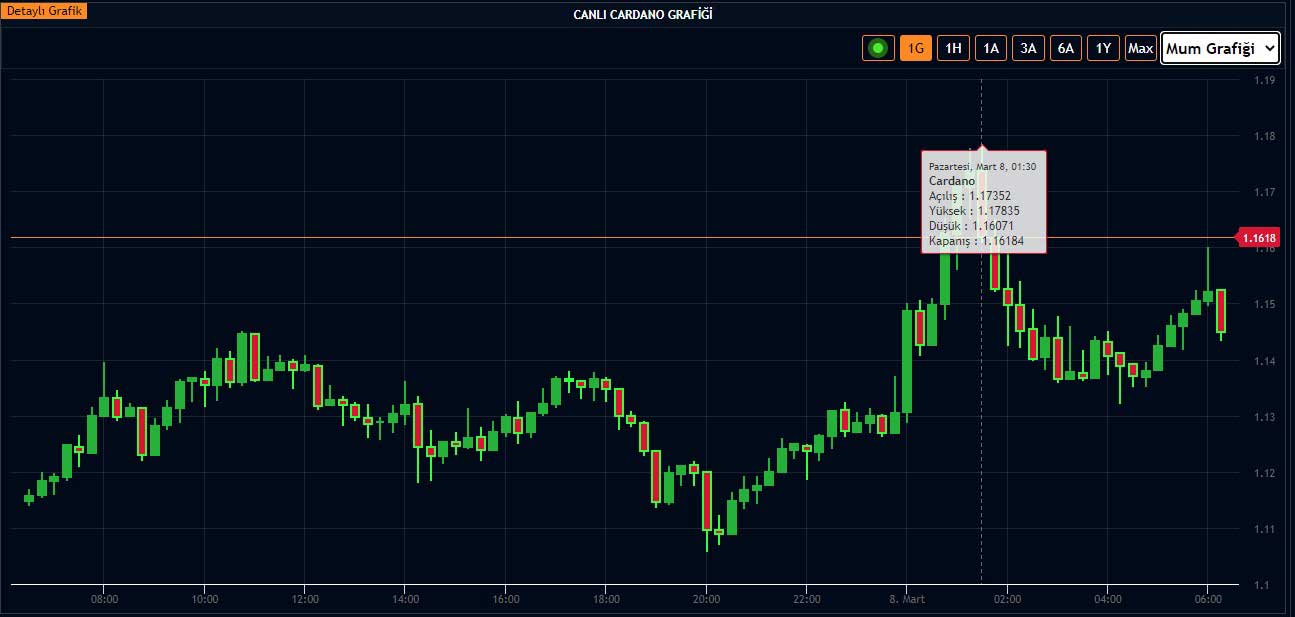
Task: Click the 16:00 time axis label
Action: coord(506,599)
